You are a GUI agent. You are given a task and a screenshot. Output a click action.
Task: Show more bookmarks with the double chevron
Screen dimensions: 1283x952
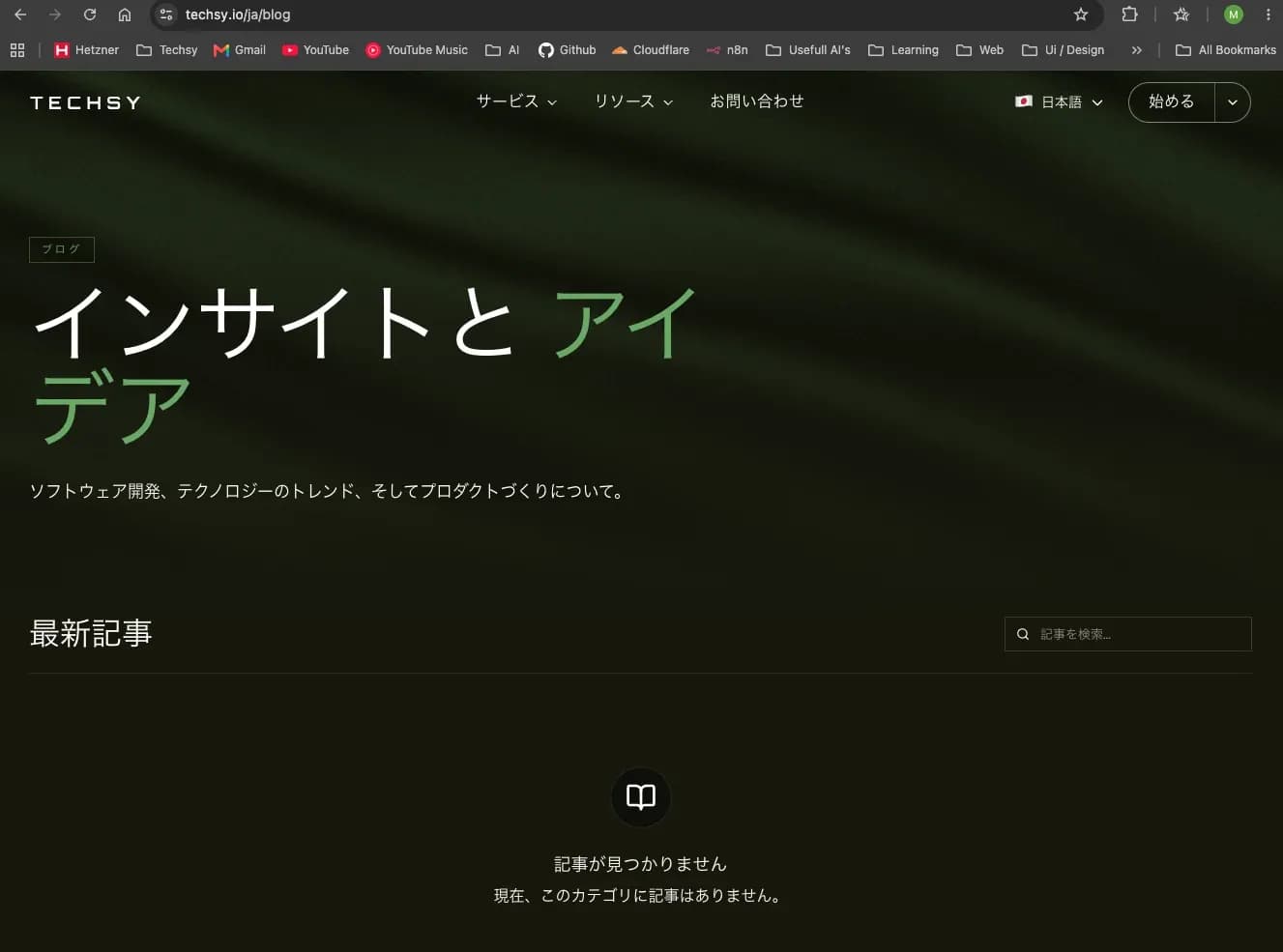pyautogui.click(x=1137, y=50)
